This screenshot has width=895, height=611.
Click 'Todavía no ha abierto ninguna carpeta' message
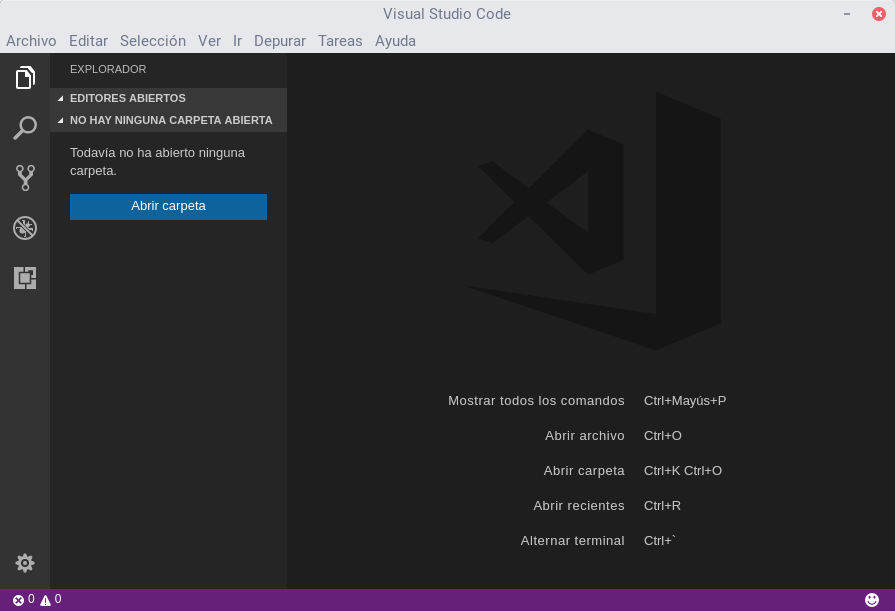coord(158,162)
